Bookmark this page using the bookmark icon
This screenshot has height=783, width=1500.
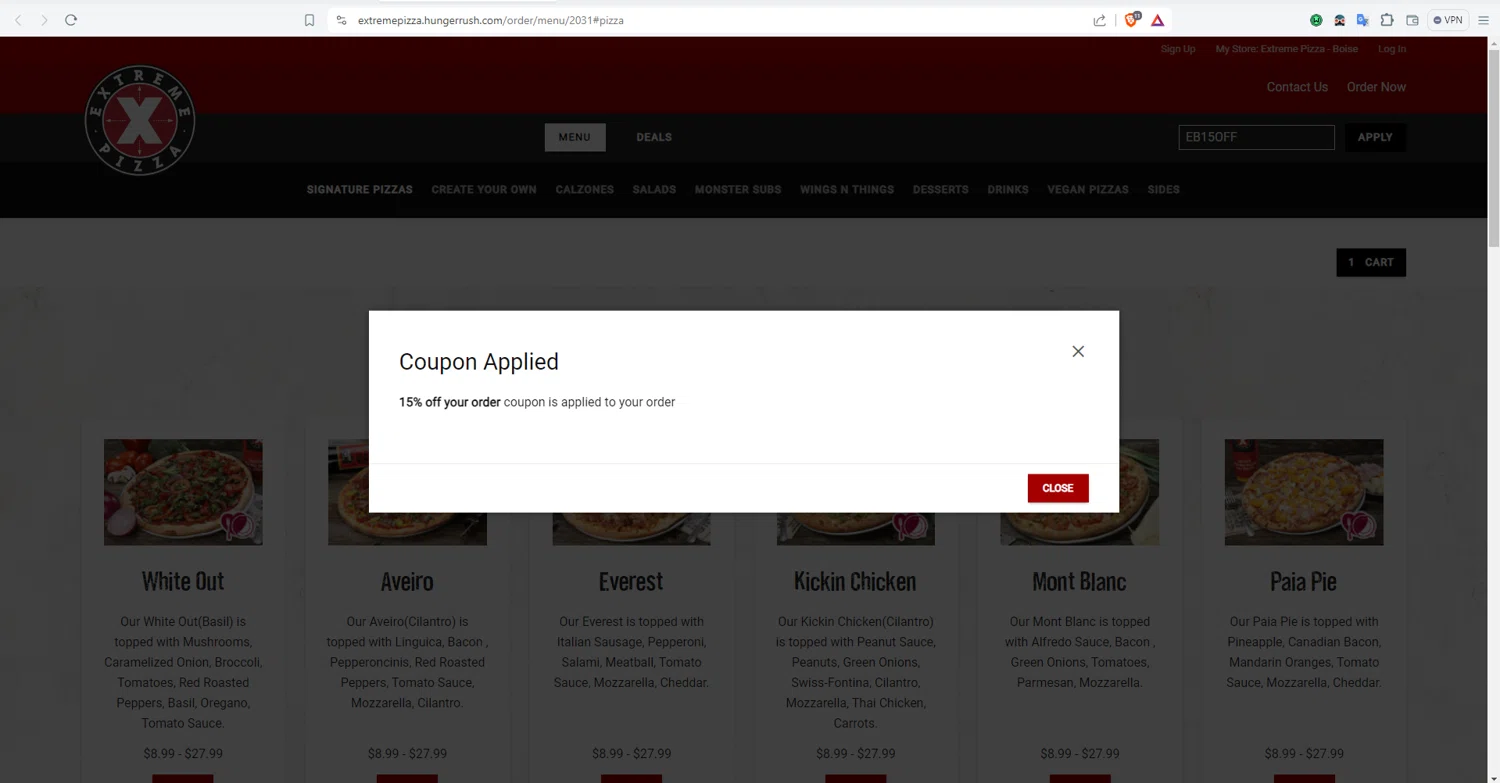(x=310, y=20)
